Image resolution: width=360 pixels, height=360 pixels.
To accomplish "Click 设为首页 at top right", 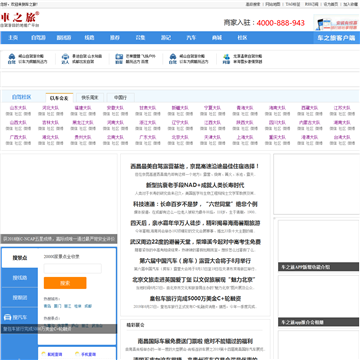I will [331, 4].
